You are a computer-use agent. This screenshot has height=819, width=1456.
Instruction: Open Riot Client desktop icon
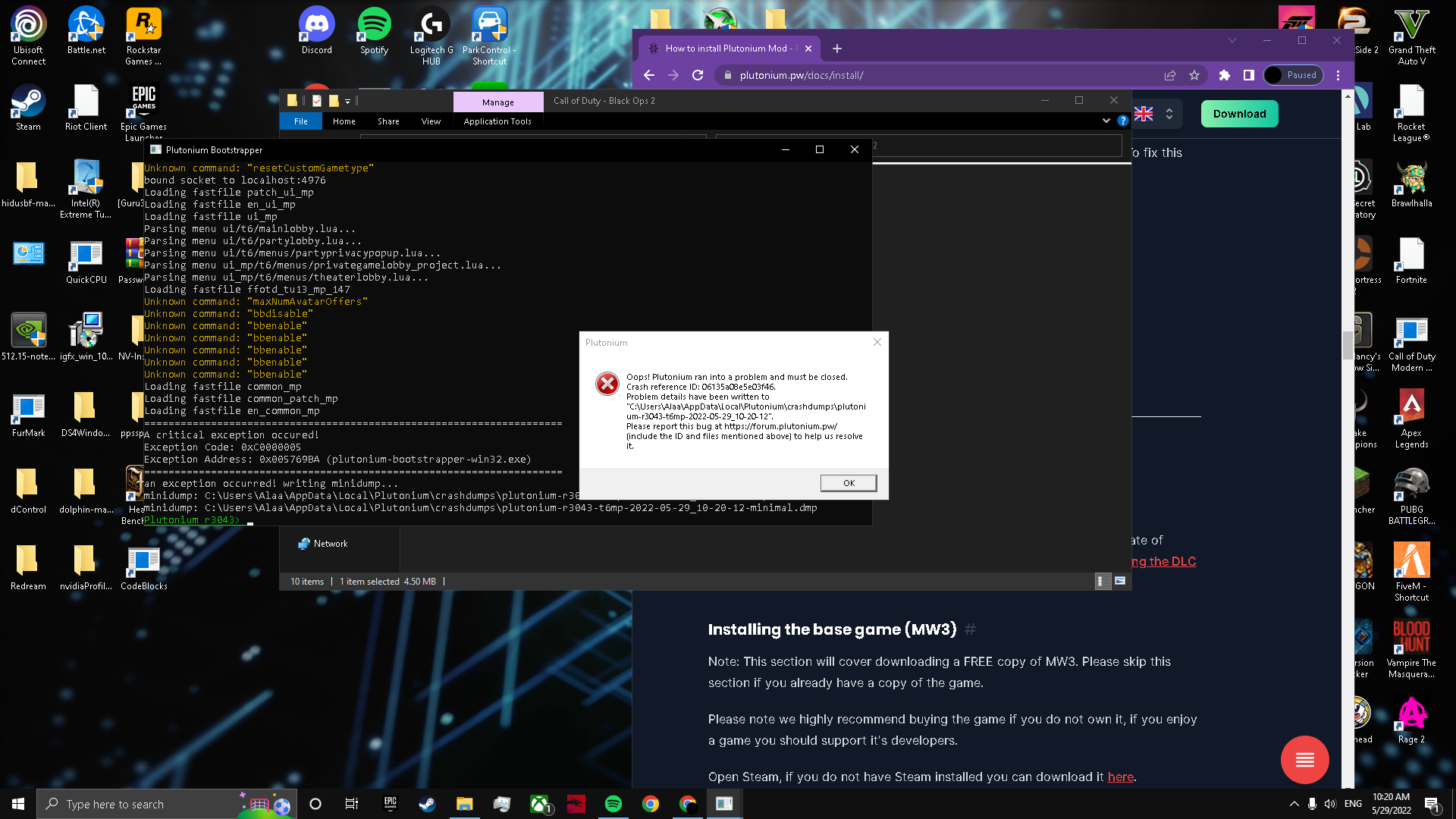coord(86,108)
